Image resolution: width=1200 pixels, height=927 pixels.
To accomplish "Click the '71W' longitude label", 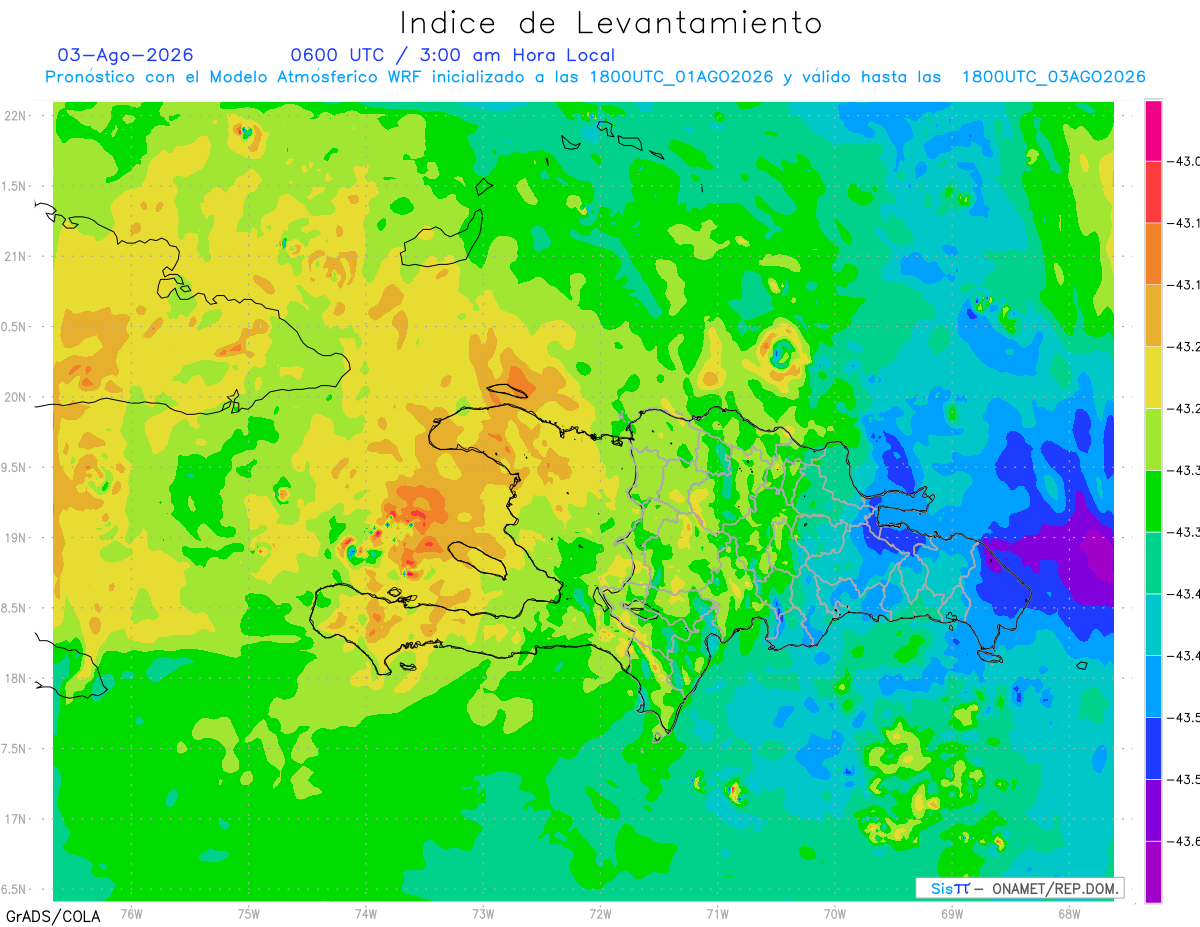I will (x=717, y=913).
